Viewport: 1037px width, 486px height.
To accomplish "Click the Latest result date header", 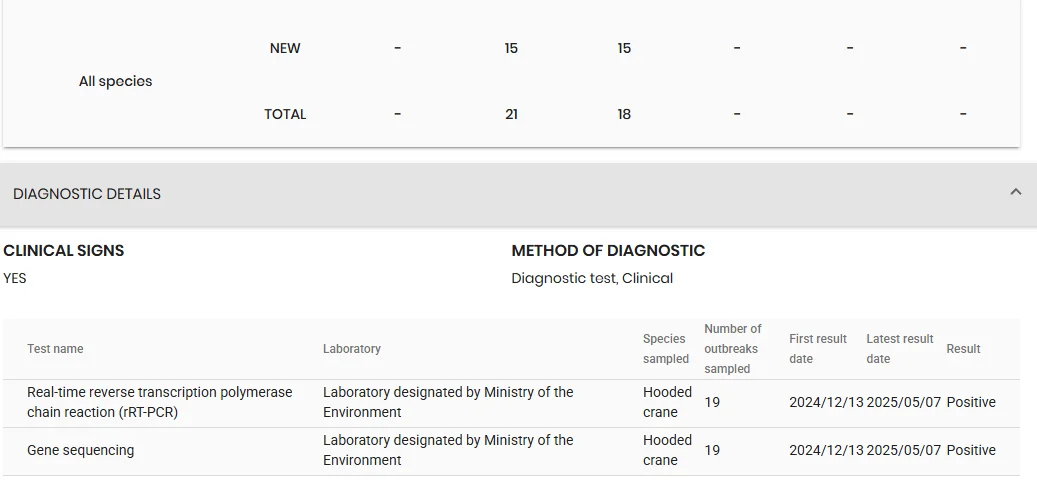I will coord(899,348).
